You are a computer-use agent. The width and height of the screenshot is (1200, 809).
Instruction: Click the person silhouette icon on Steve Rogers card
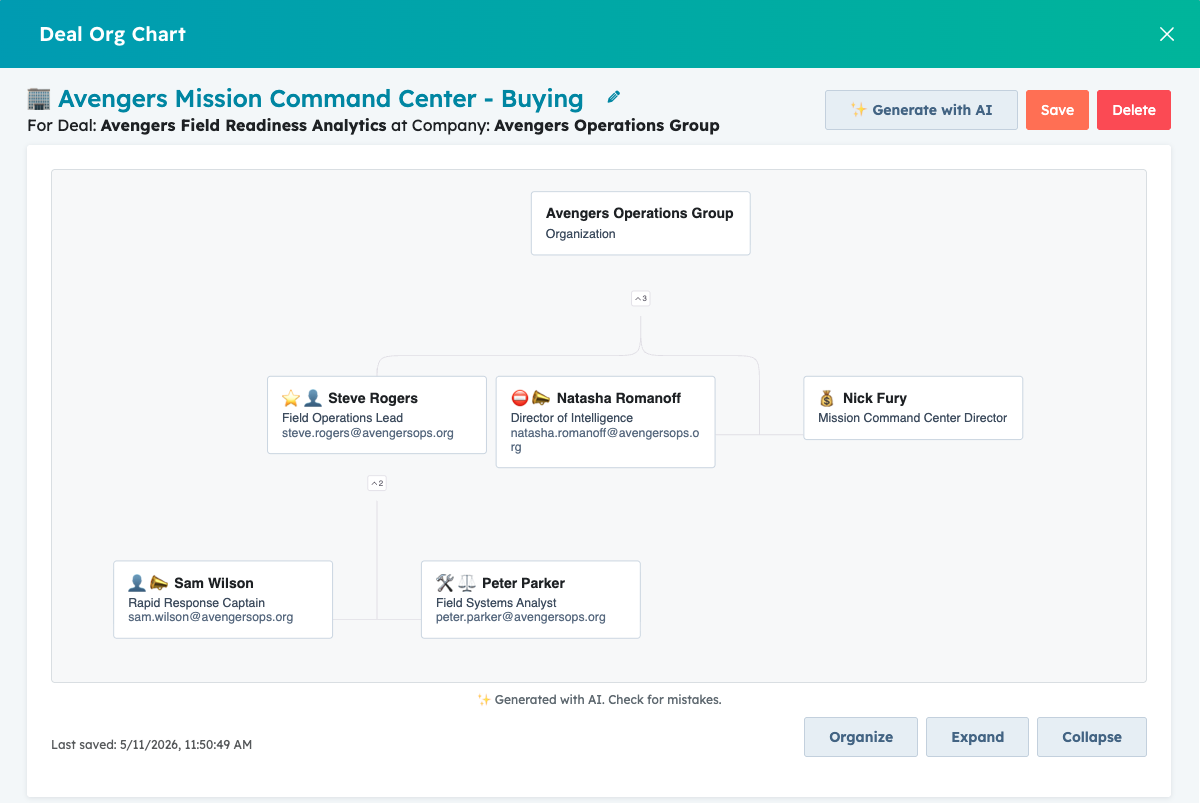click(x=313, y=398)
